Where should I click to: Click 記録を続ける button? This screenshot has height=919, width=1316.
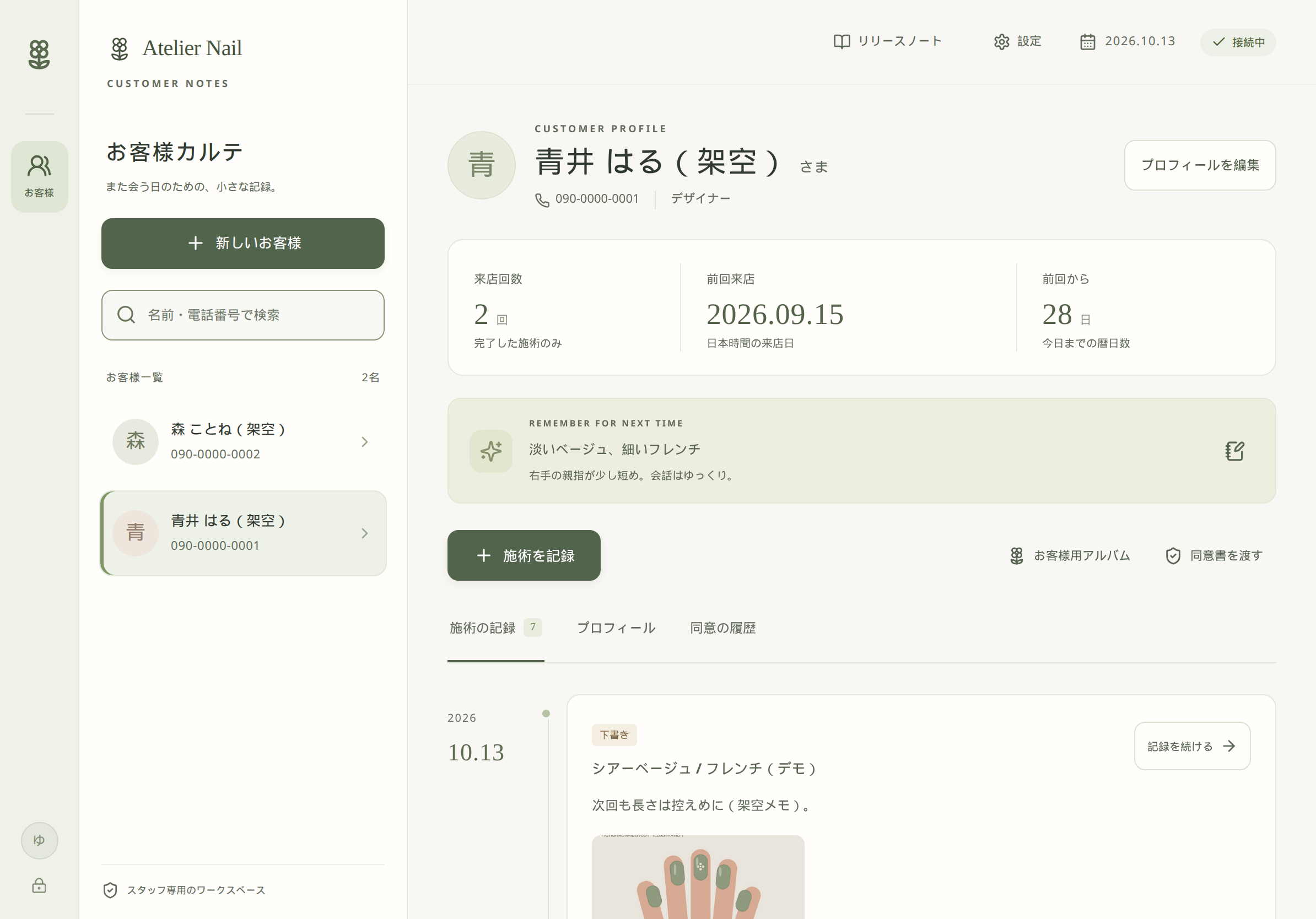(1192, 746)
